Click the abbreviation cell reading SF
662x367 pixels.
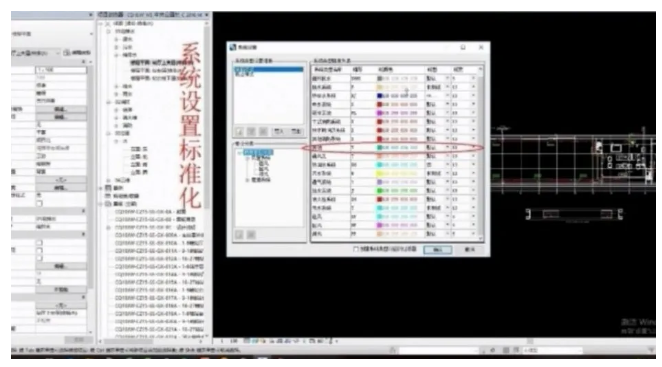pos(362,217)
